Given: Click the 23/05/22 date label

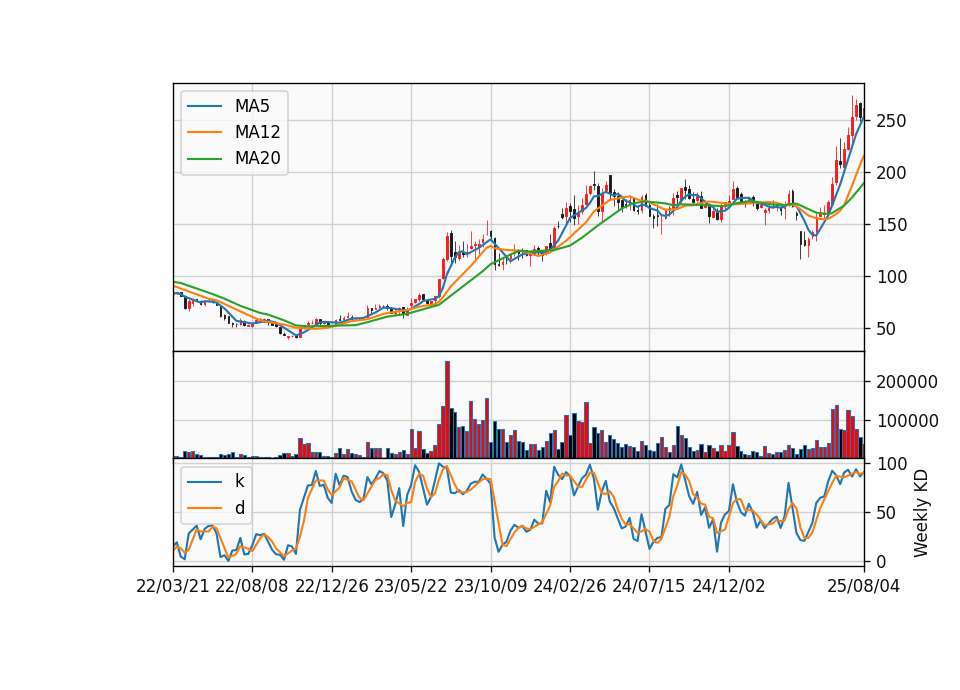Looking at the screenshot, I should click(x=411, y=586).
